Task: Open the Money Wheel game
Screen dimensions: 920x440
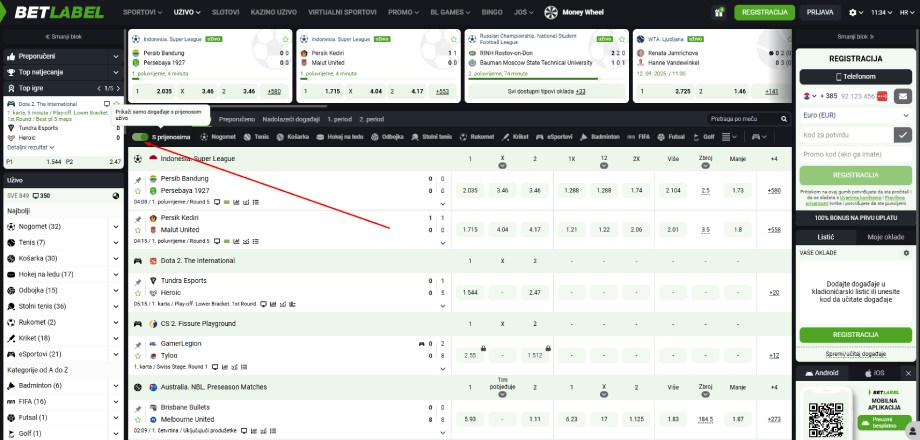Action: point(574,12)
